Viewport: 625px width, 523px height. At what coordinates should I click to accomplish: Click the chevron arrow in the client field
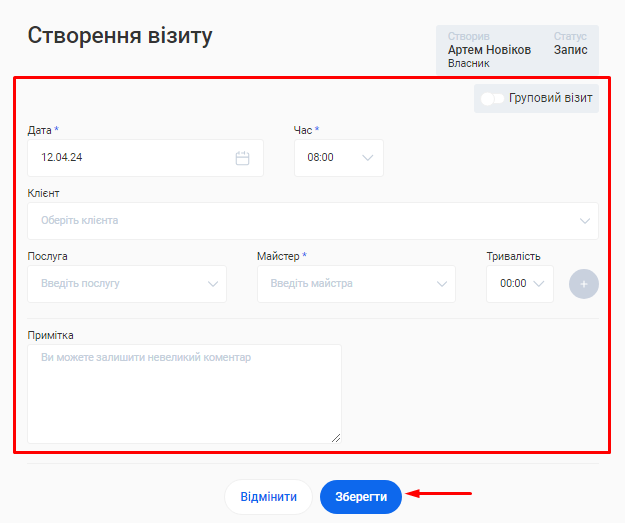[x=584, y=221]
